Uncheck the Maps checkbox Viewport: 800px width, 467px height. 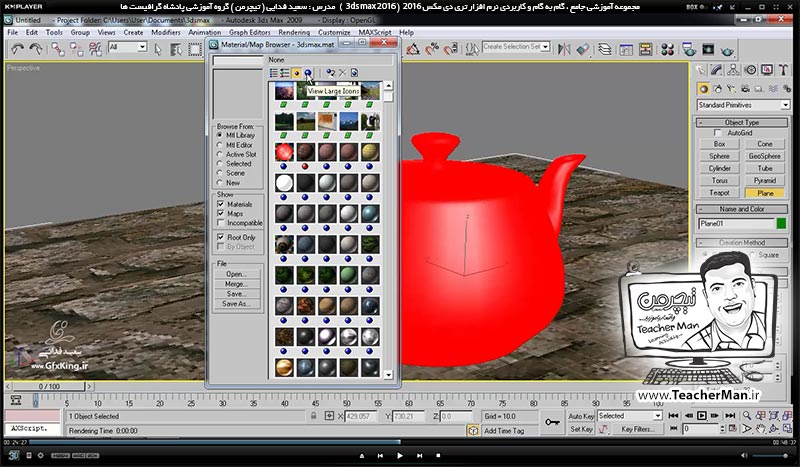click(x=220, y=213)
